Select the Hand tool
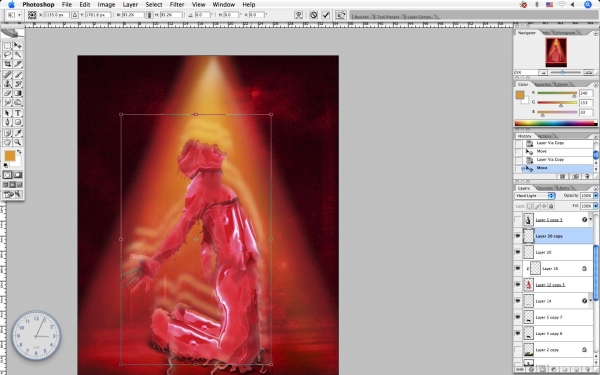This screenshot has height=375, width=600. tap(7, 142)
